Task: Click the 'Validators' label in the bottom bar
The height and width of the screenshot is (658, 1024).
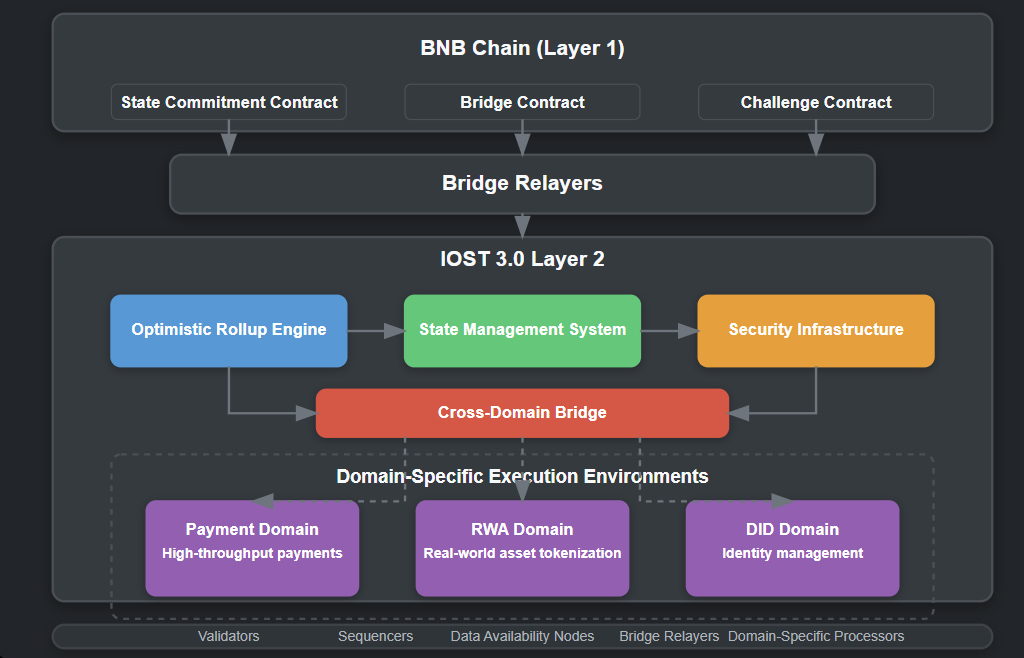Action: [x=229, y=636]
